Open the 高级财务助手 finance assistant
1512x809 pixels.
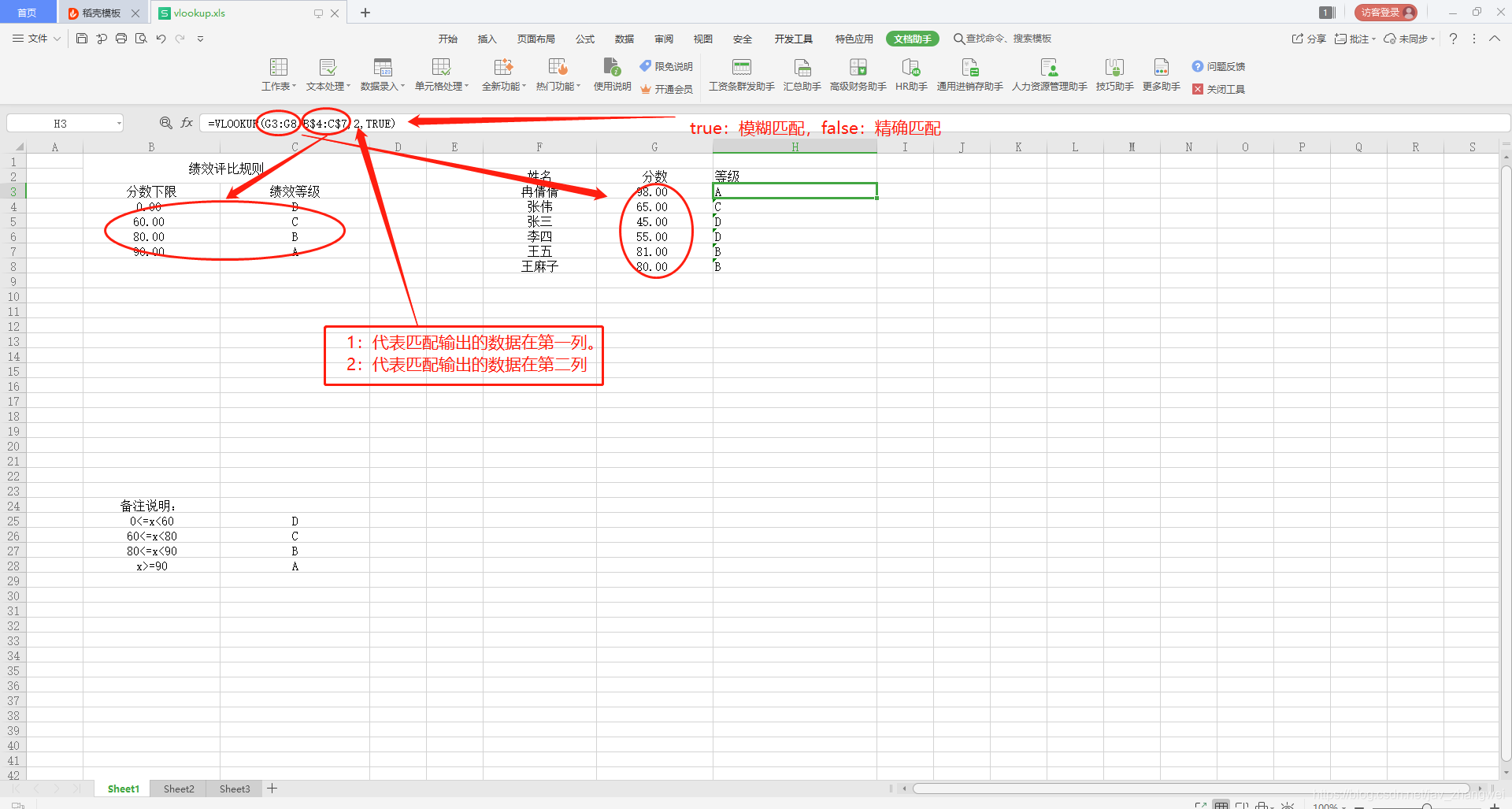pyautogui.click(x=858, y=75)
